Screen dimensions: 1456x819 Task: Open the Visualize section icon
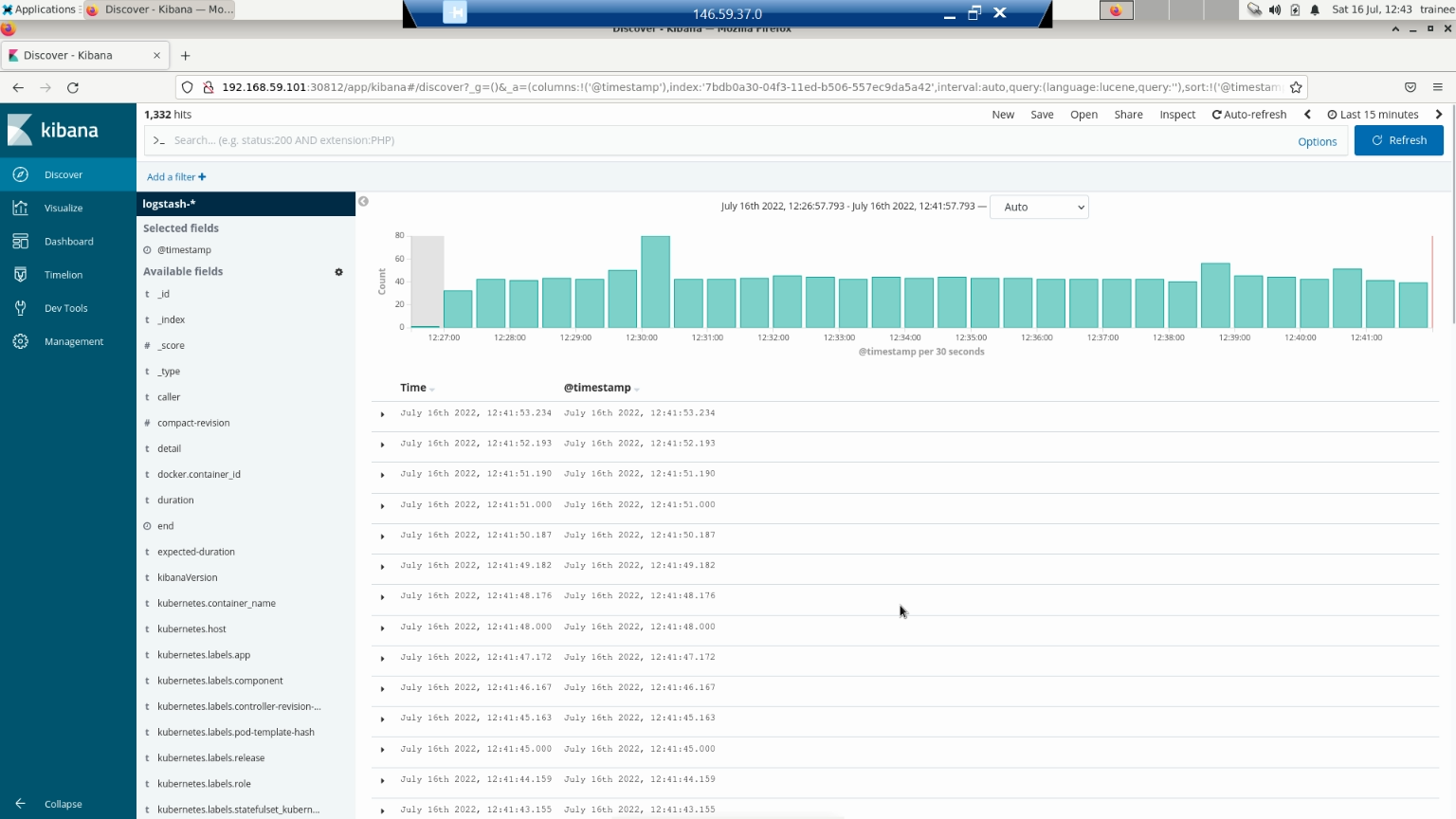21,208
